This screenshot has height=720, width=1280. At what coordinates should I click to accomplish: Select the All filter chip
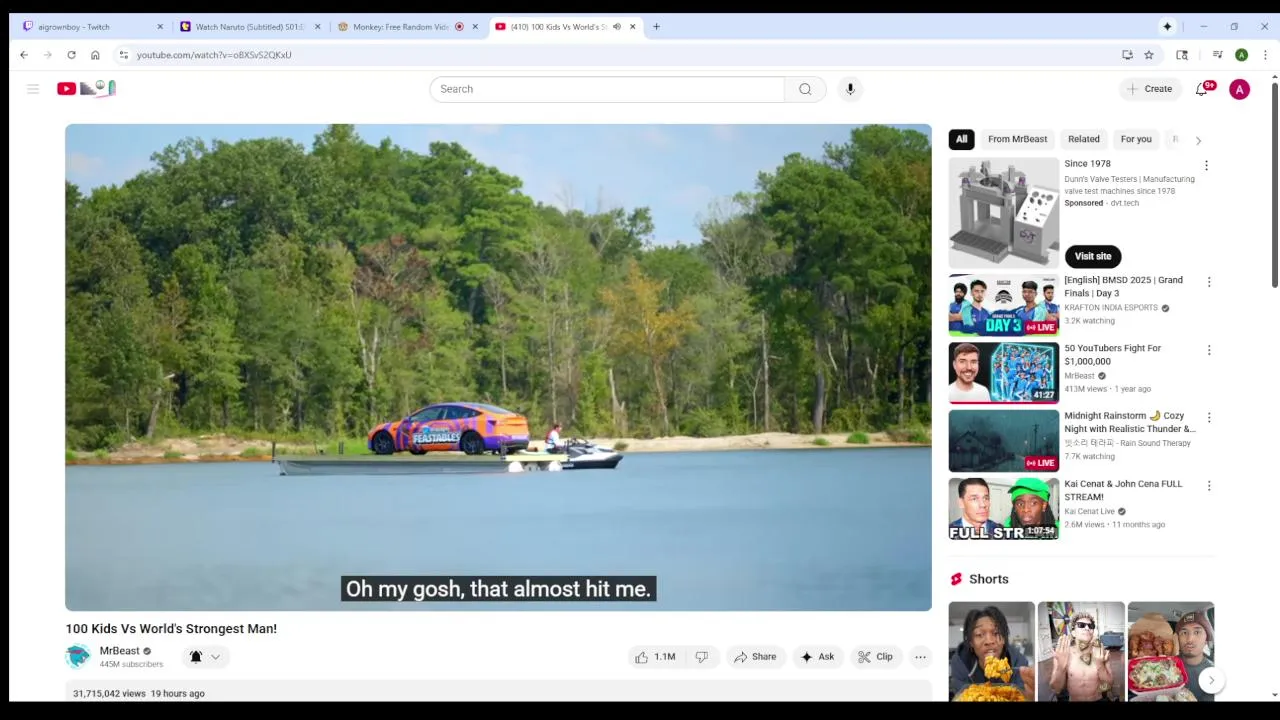(961, 139)
